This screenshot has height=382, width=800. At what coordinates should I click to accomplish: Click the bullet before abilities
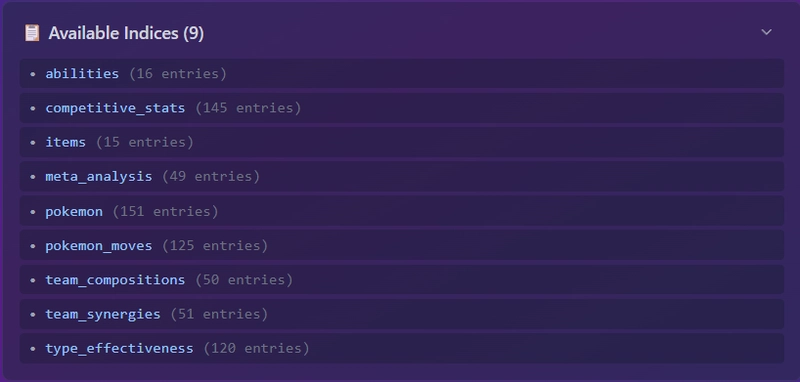point(33,74)
